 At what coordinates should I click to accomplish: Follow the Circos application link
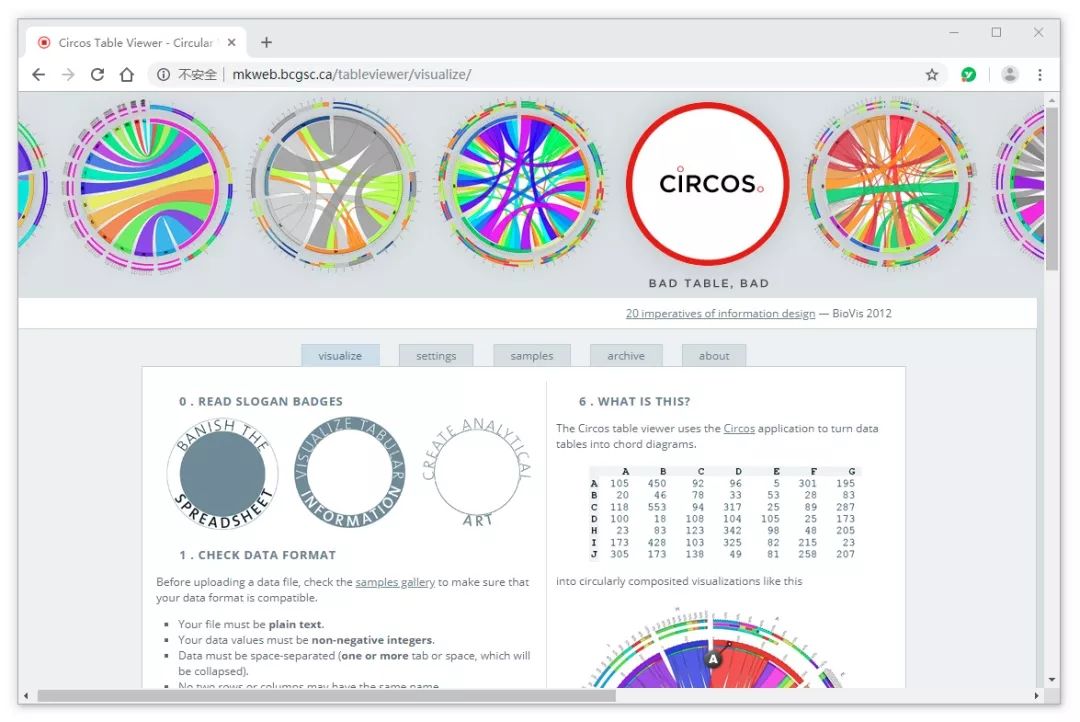[739, 429]
